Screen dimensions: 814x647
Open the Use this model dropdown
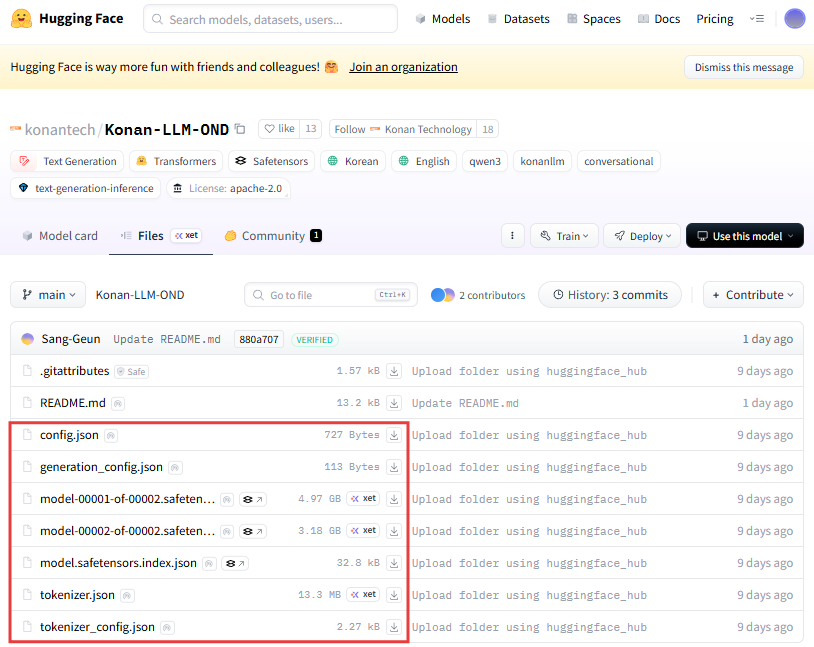(x=745, y=236)
